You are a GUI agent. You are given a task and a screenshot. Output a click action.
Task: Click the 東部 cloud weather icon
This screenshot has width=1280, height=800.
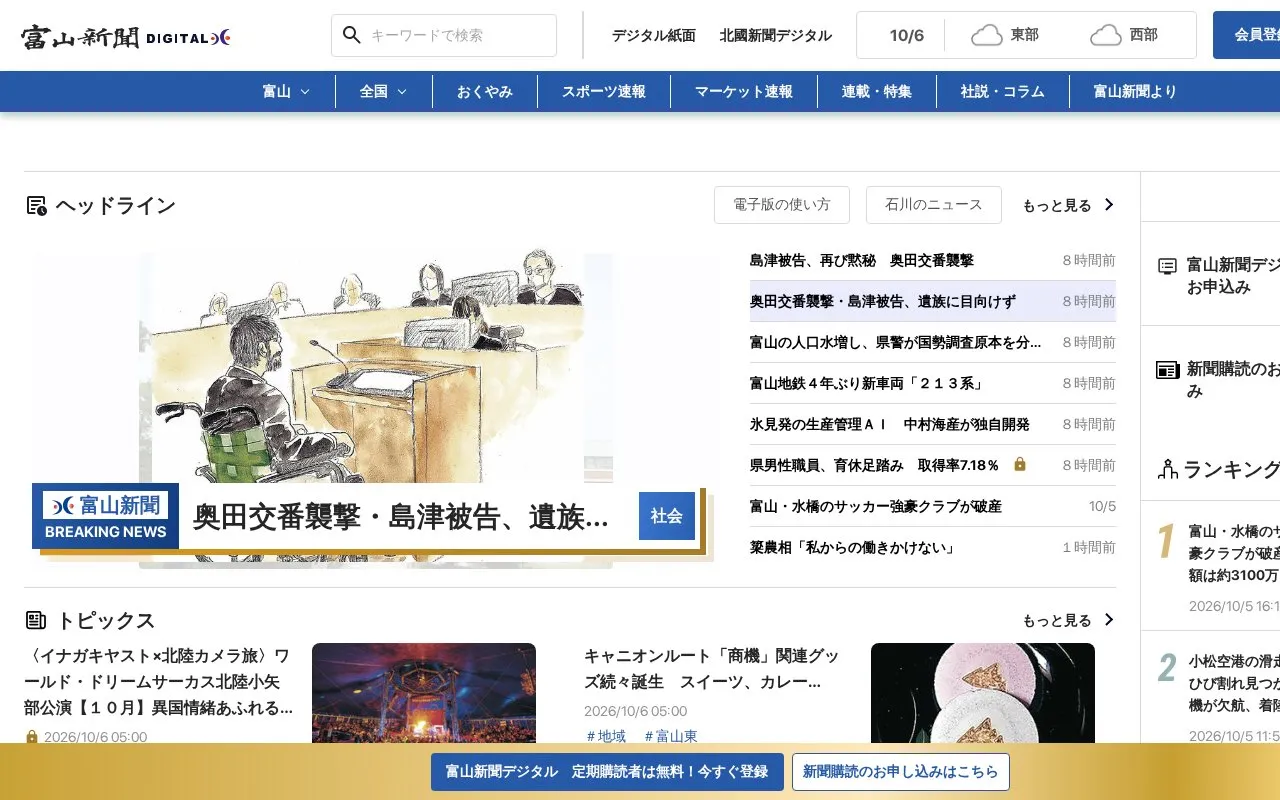point(987,36)
